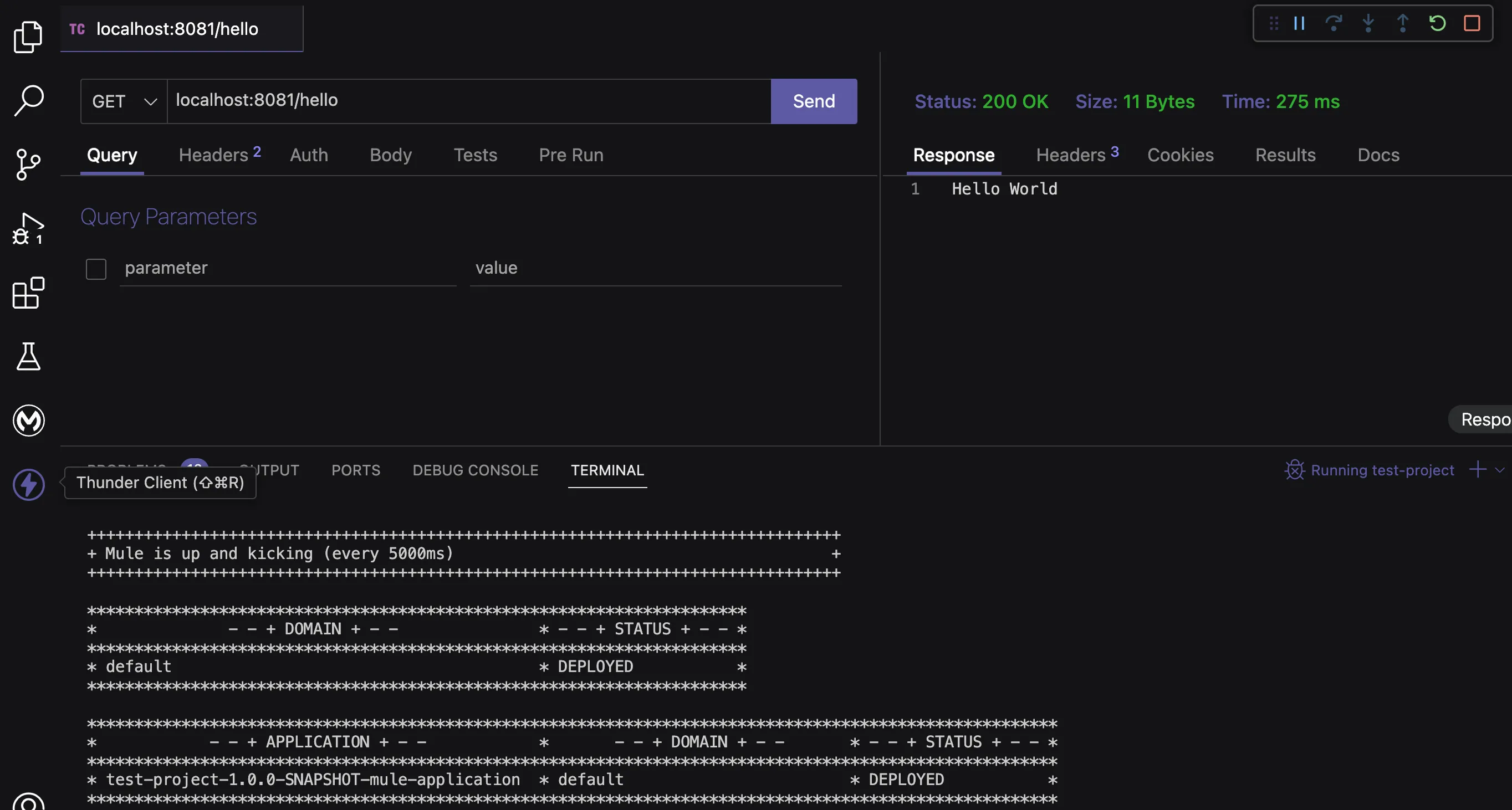Switch to the PORTS panel tab
The height and width of the screenshot is (810, 1512).
[356, 470]
